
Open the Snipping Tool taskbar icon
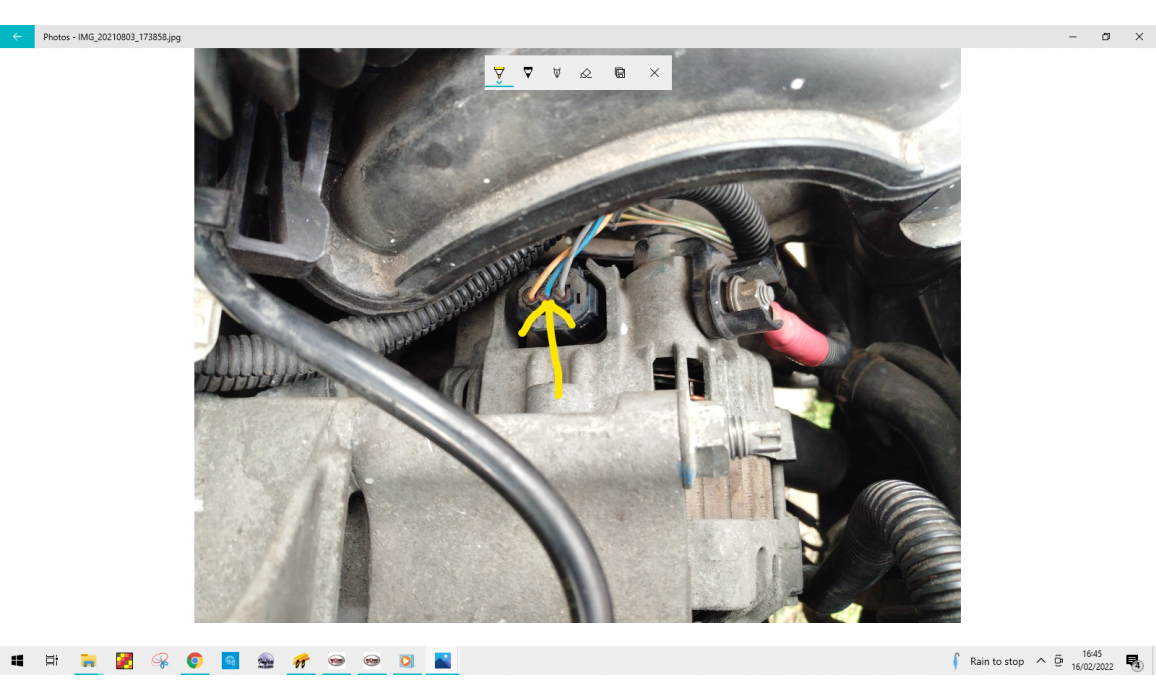coord(159,661)
